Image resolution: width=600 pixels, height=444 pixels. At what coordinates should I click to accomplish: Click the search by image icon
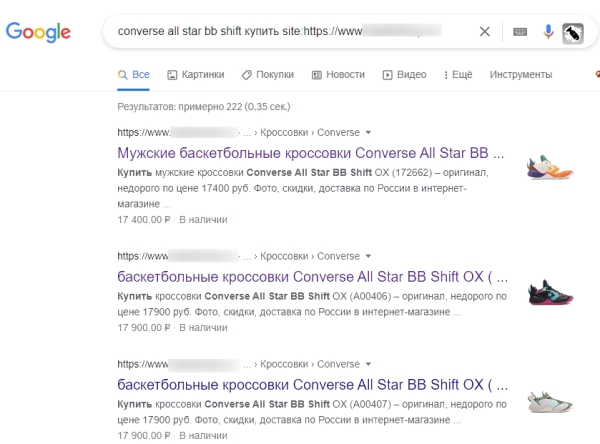pyautogui.click(x=574, y=31)
